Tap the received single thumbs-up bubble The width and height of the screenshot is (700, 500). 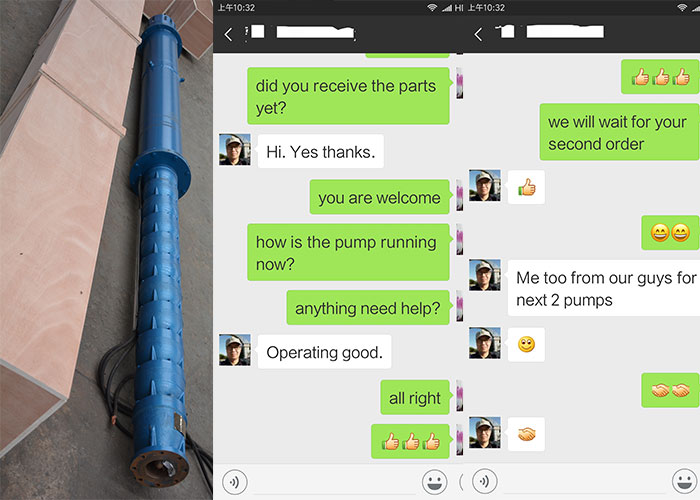(x=526, y=187)
